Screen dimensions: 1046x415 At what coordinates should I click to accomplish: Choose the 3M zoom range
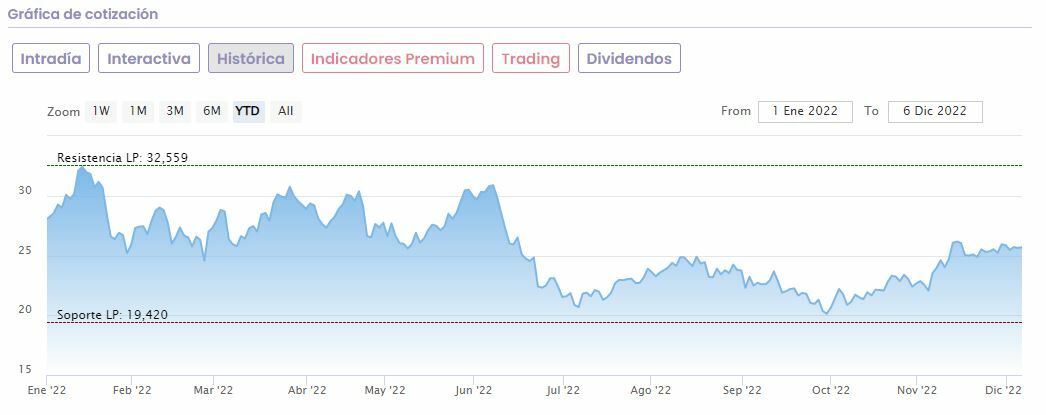coord(175,111)
